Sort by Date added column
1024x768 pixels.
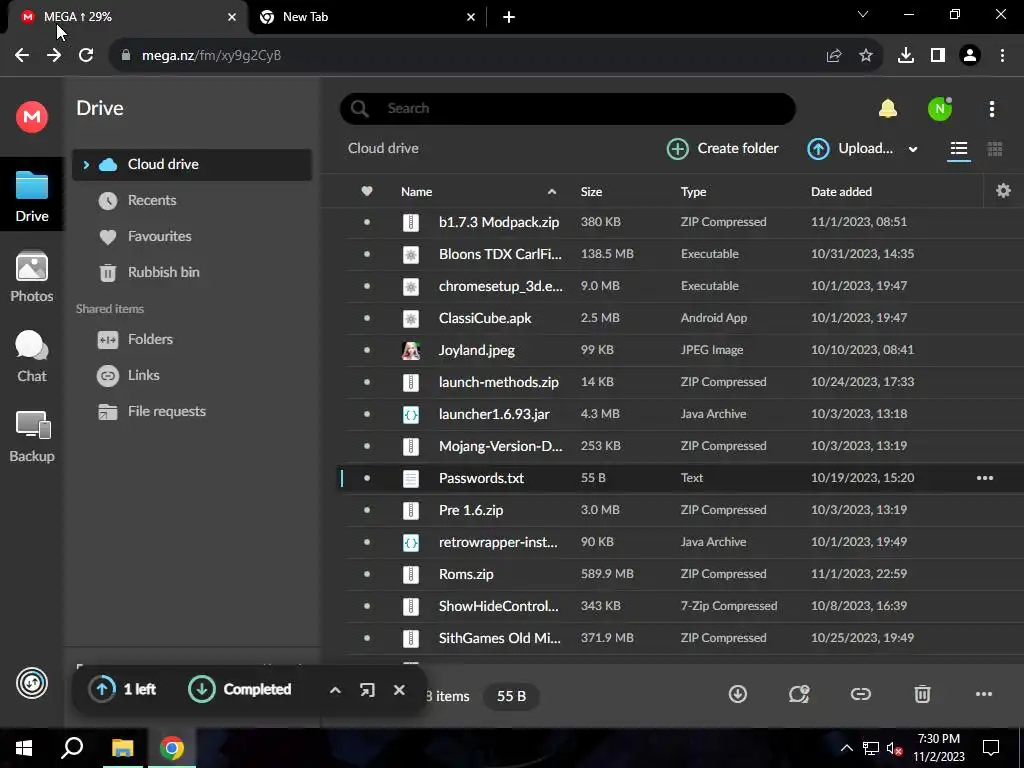841,191
